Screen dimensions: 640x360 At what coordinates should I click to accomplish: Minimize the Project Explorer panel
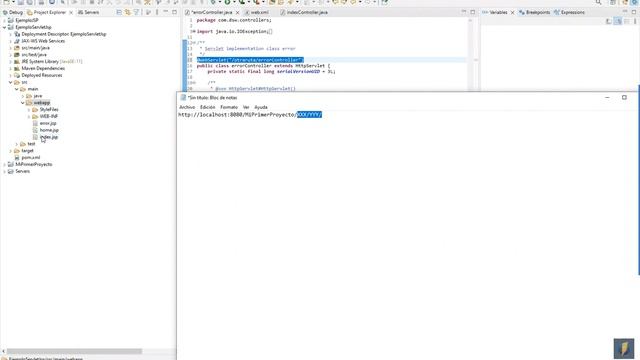click(166, 12)
